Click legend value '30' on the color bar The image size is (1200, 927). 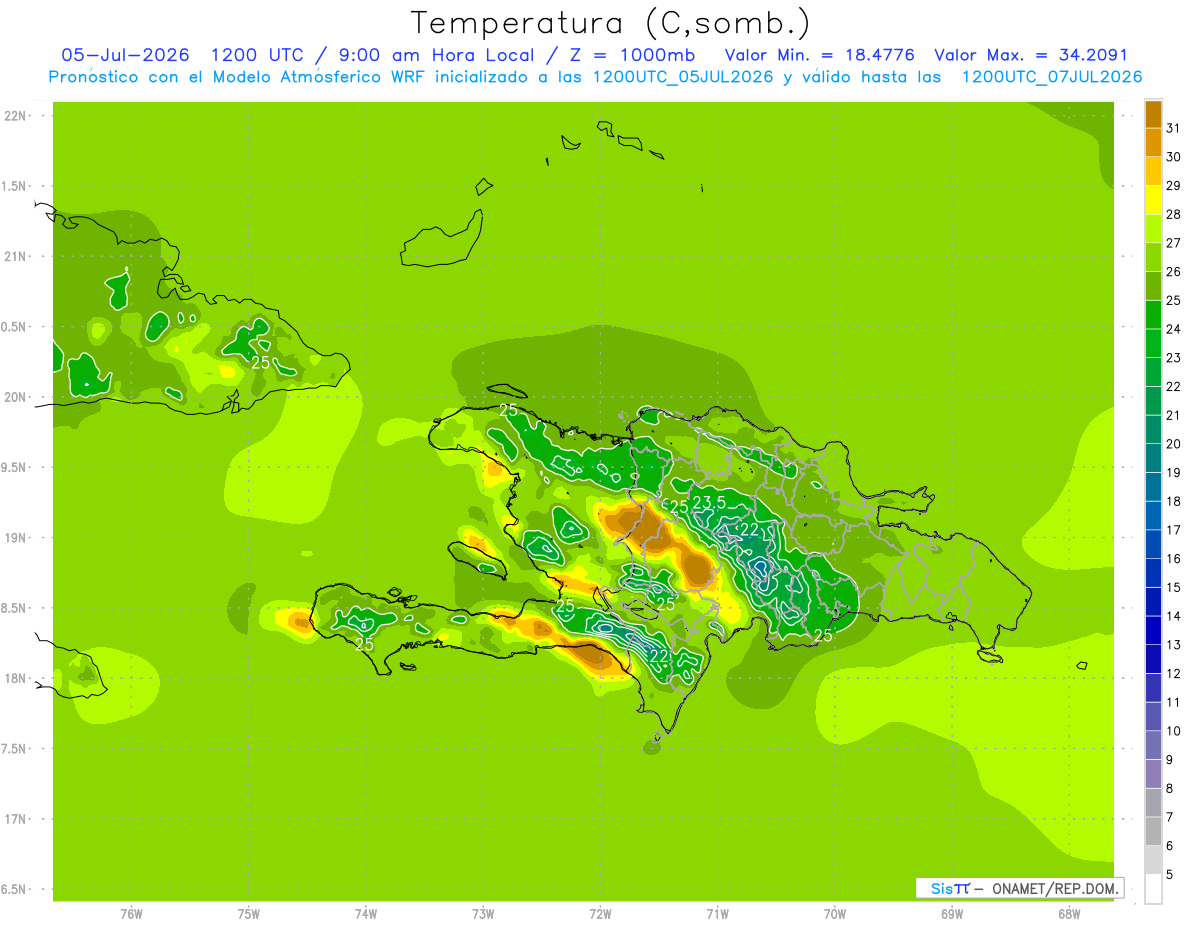[1173, 157]
